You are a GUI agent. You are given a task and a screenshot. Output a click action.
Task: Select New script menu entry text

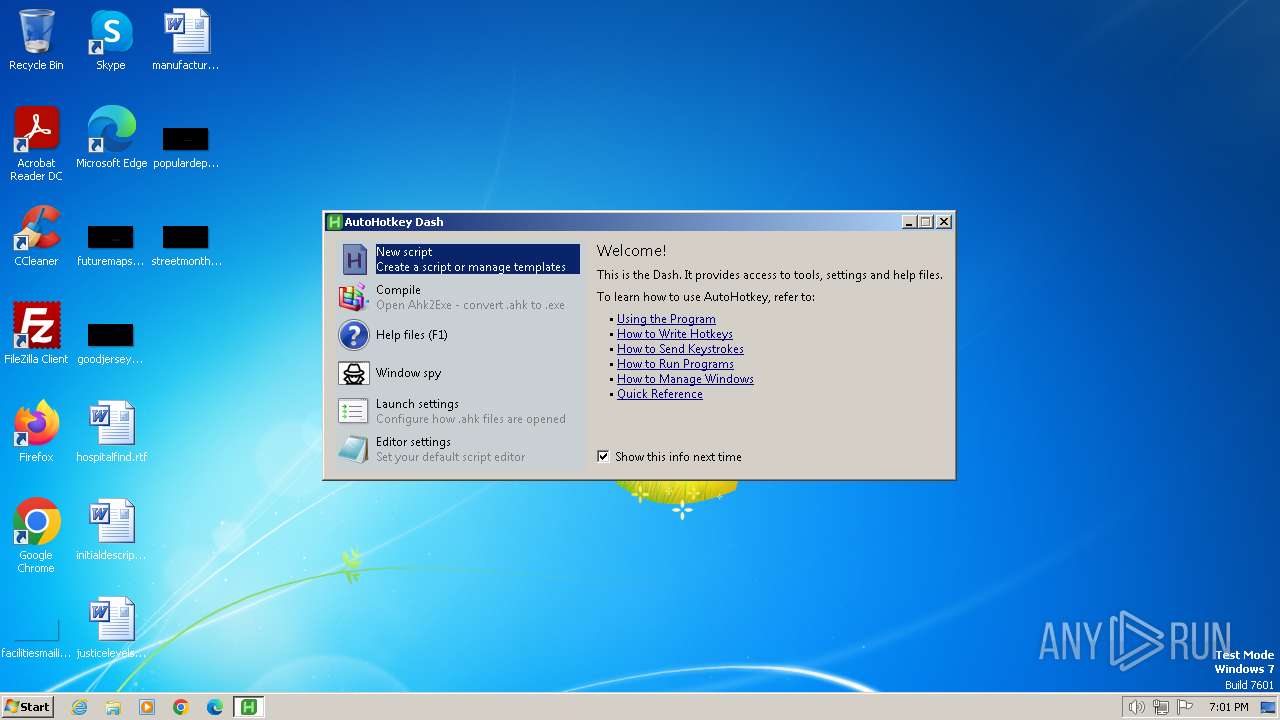point(404,252)
